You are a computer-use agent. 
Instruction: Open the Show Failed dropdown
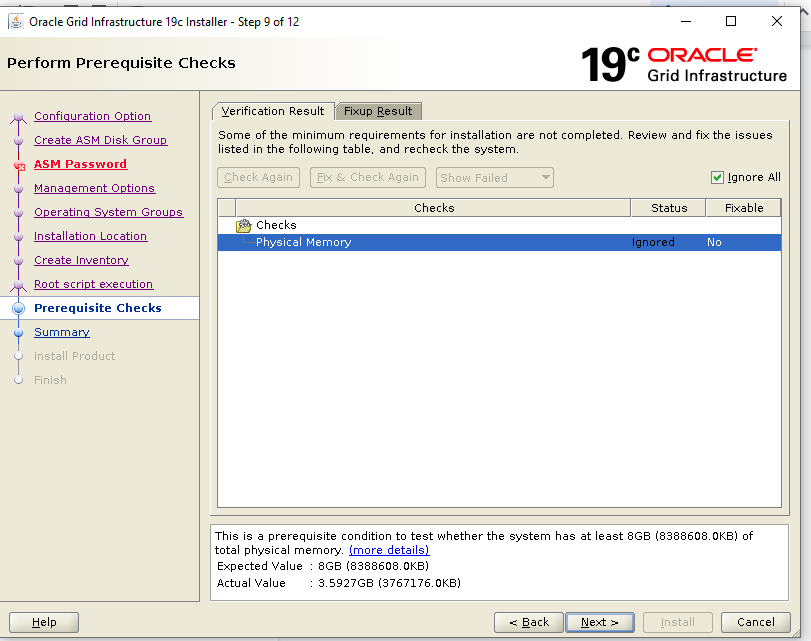[494, 177]
